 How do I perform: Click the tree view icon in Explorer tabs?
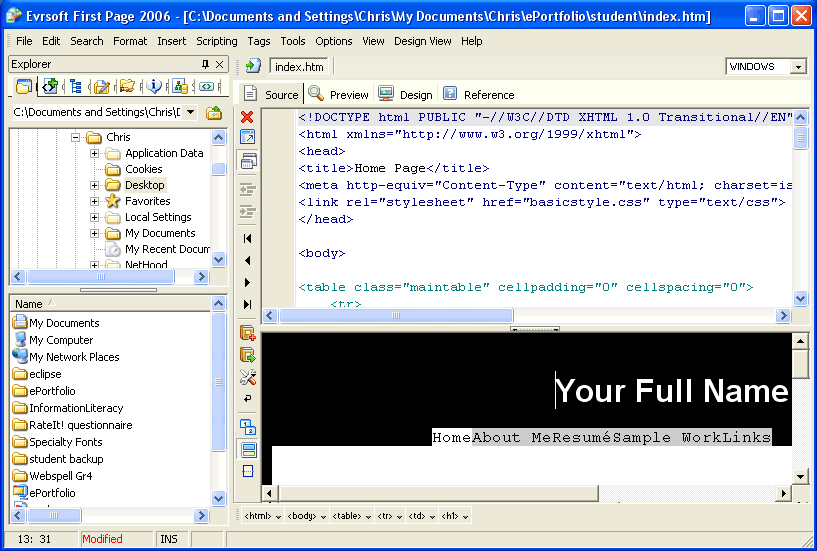[75, 87]
